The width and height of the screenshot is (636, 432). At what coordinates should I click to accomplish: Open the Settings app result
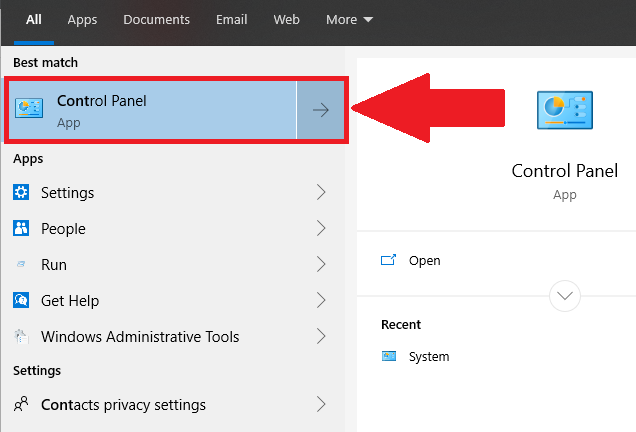[173, 192]
